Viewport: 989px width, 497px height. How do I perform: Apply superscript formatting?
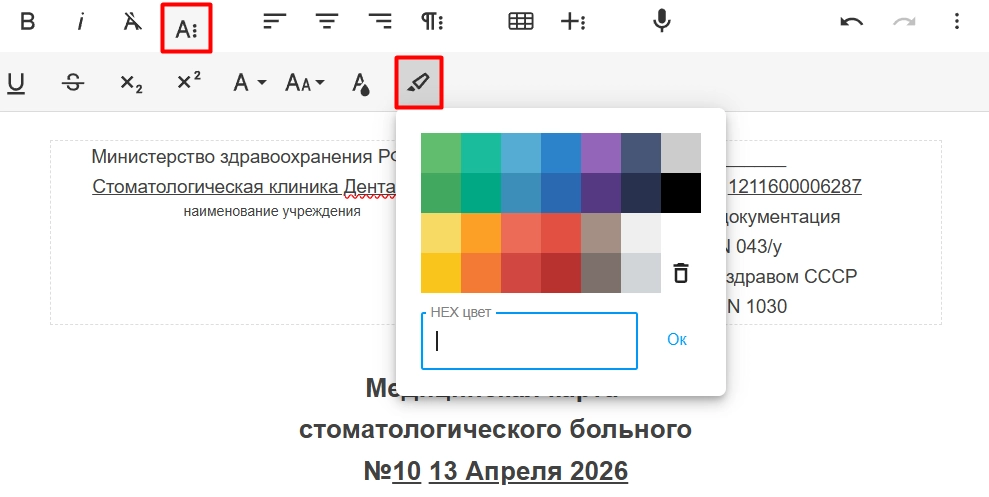tap(189, 83)
